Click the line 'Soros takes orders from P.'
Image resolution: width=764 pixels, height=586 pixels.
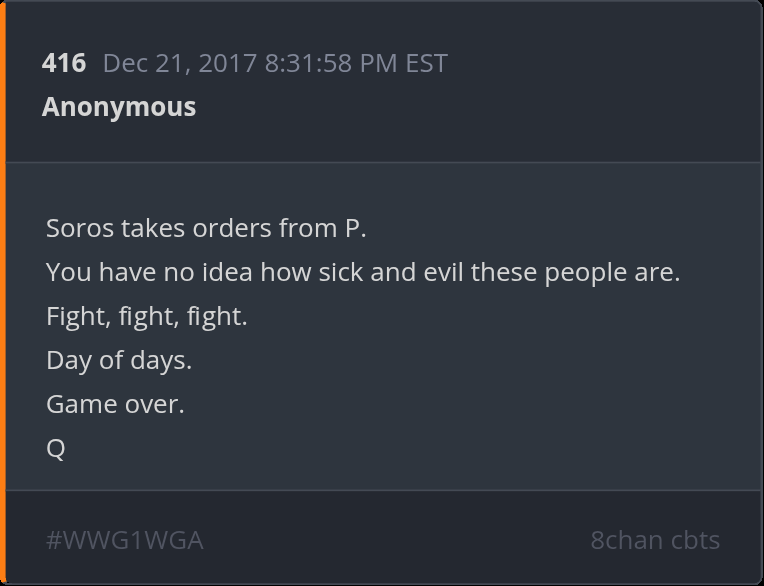coord(206,228)
